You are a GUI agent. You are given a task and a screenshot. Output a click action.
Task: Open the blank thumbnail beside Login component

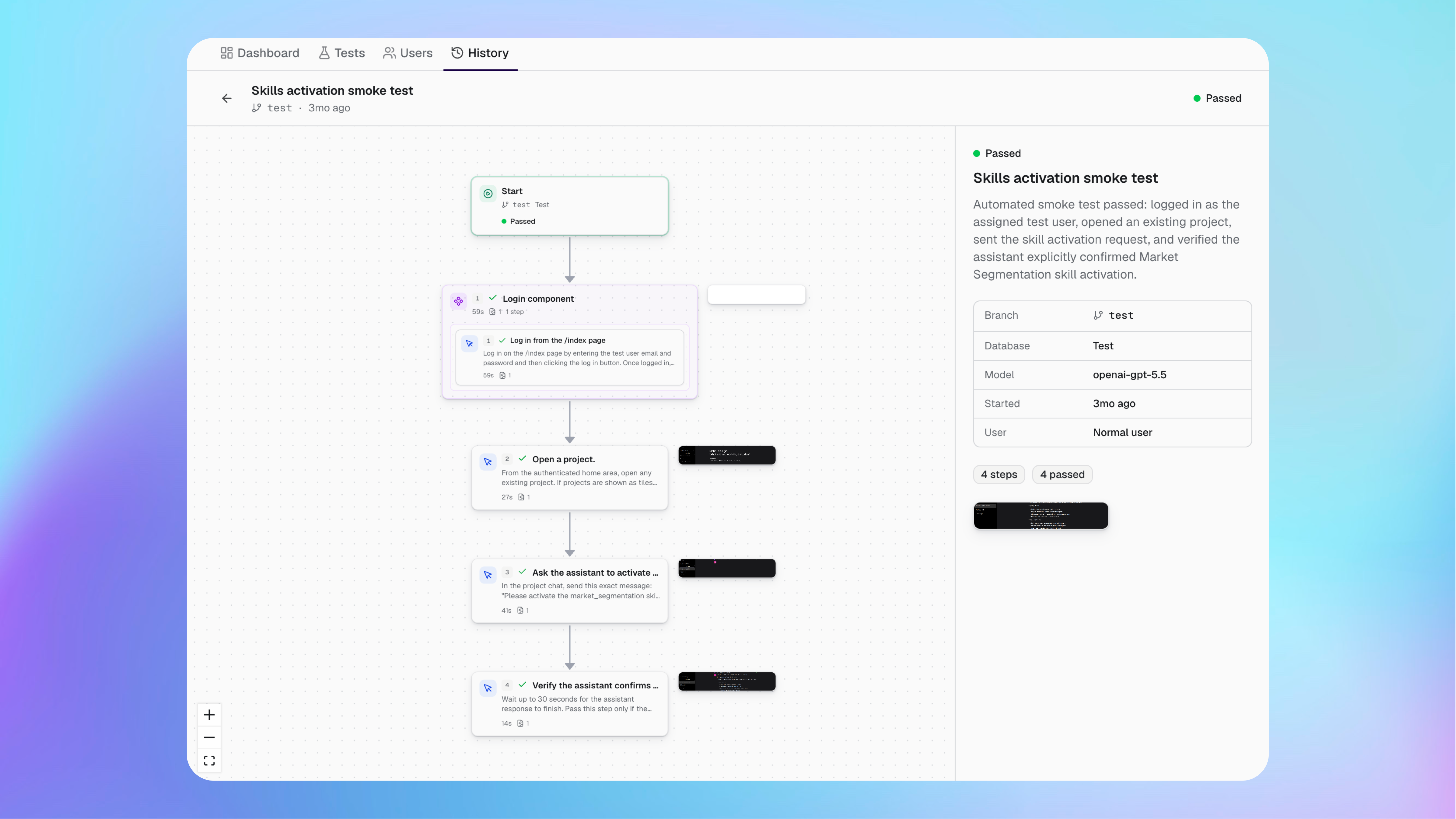[x=756, y=295]
